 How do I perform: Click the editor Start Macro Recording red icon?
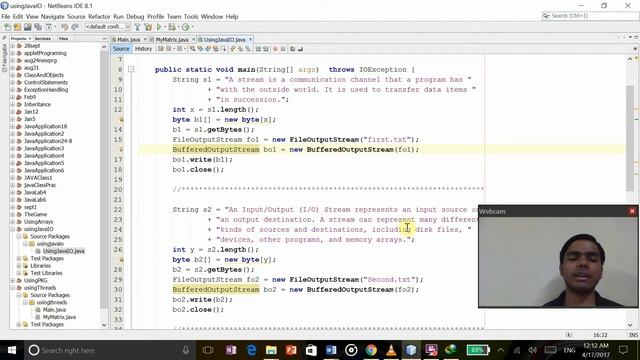click(275, 49)
